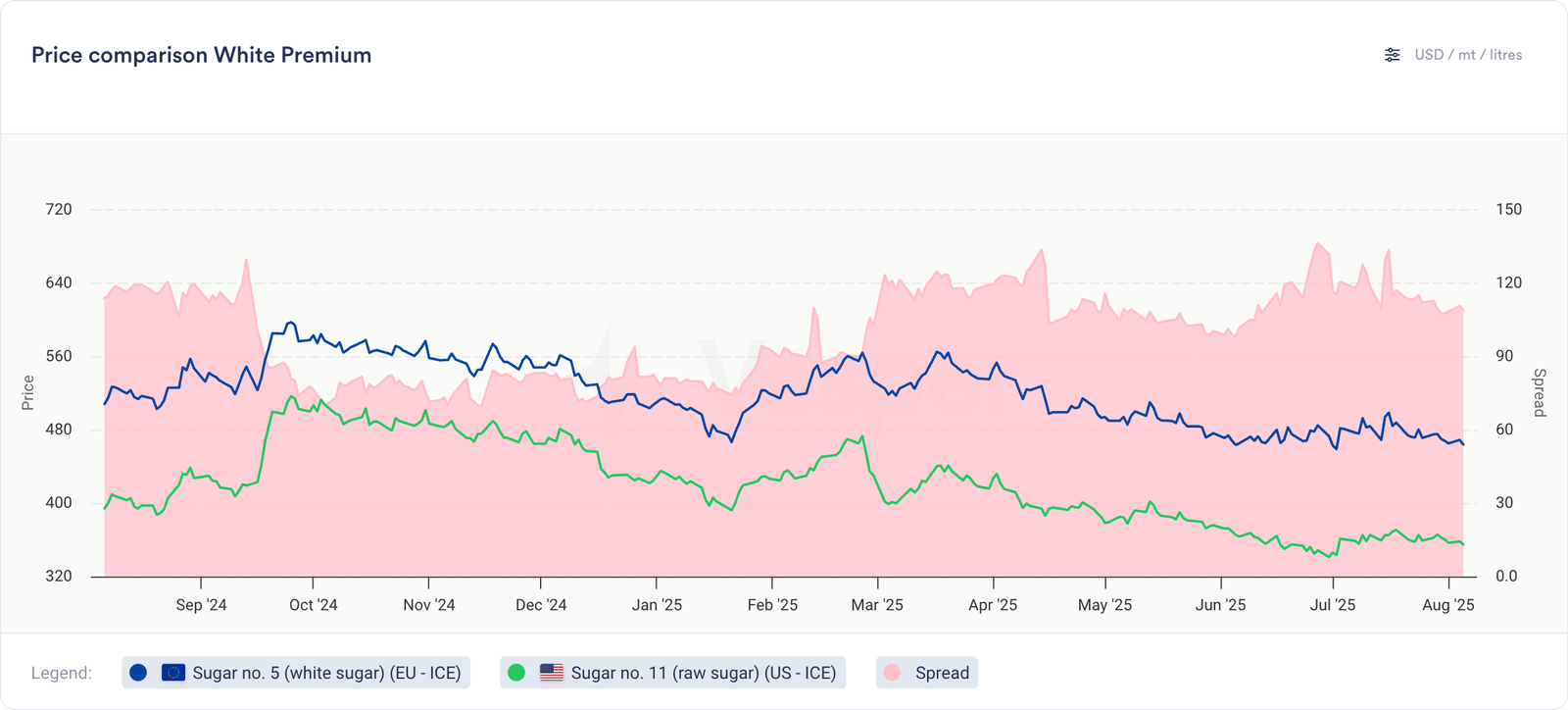Click the EU flag icon in legend
Screen dimensions: 1568x710
[173, 673]
